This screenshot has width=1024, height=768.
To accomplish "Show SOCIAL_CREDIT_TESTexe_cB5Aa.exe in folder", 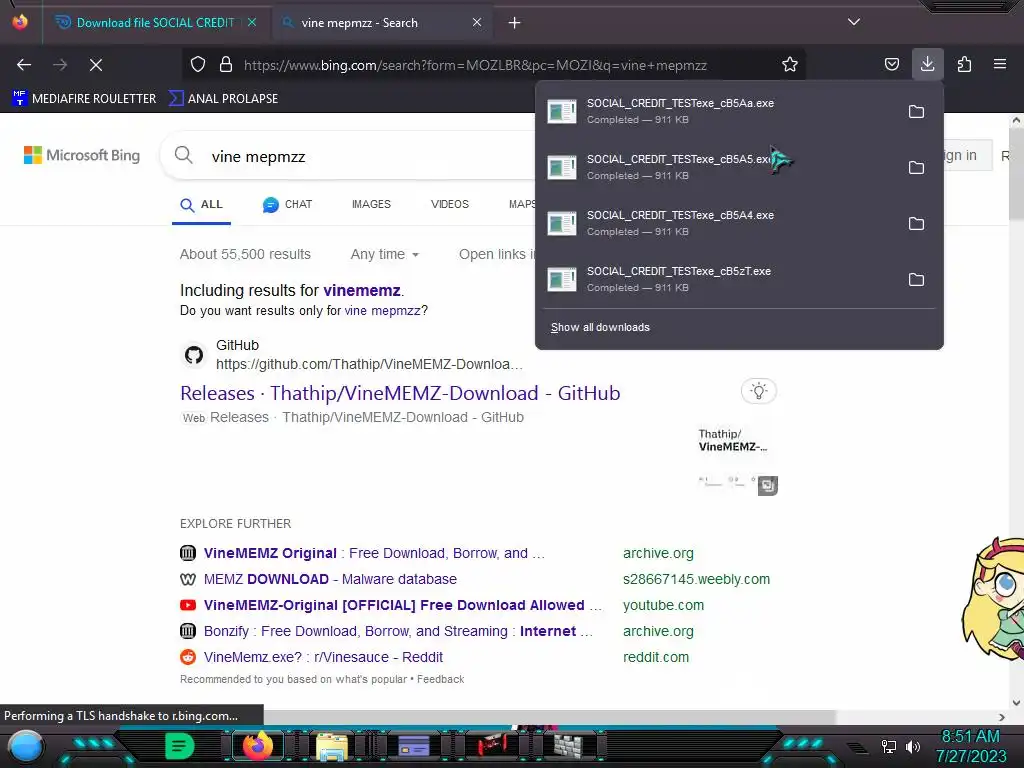I will coord(916,112).
